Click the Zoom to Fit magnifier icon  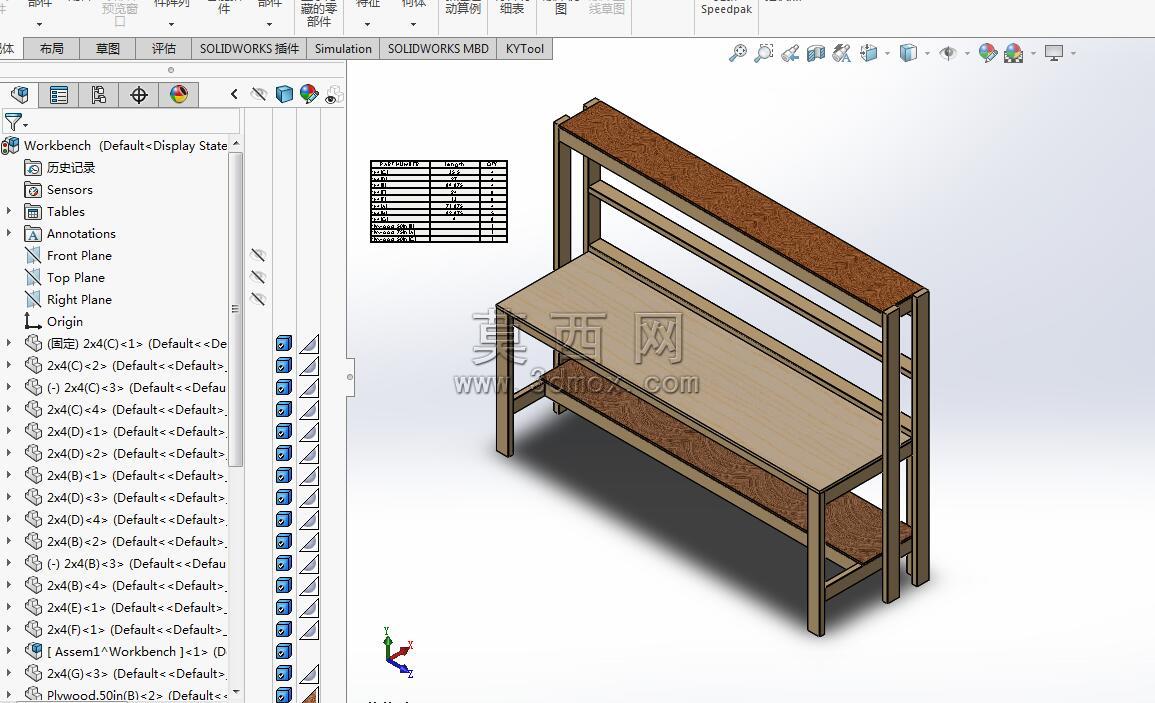click(x=737, y=53)
